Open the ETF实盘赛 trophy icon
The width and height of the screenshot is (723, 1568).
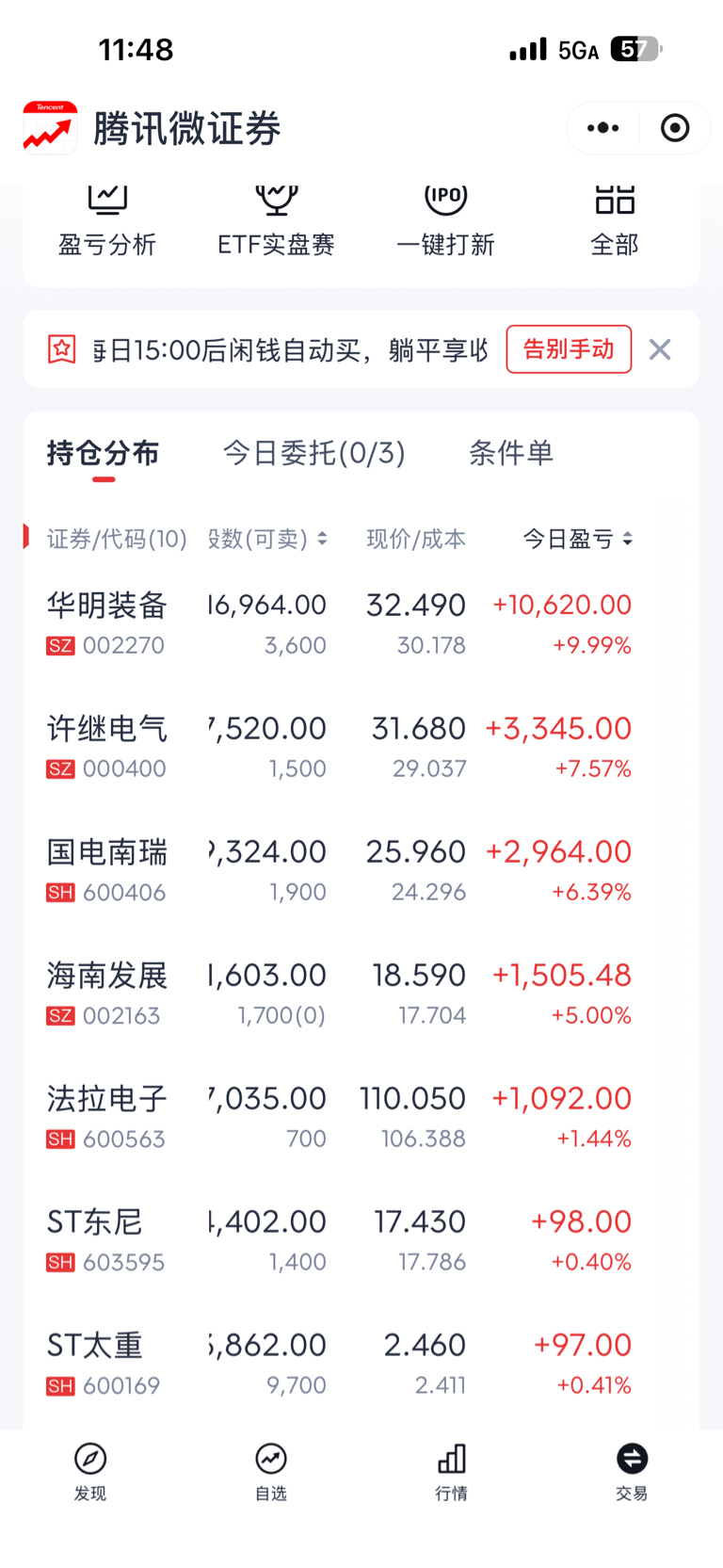[x=276, y=200]
